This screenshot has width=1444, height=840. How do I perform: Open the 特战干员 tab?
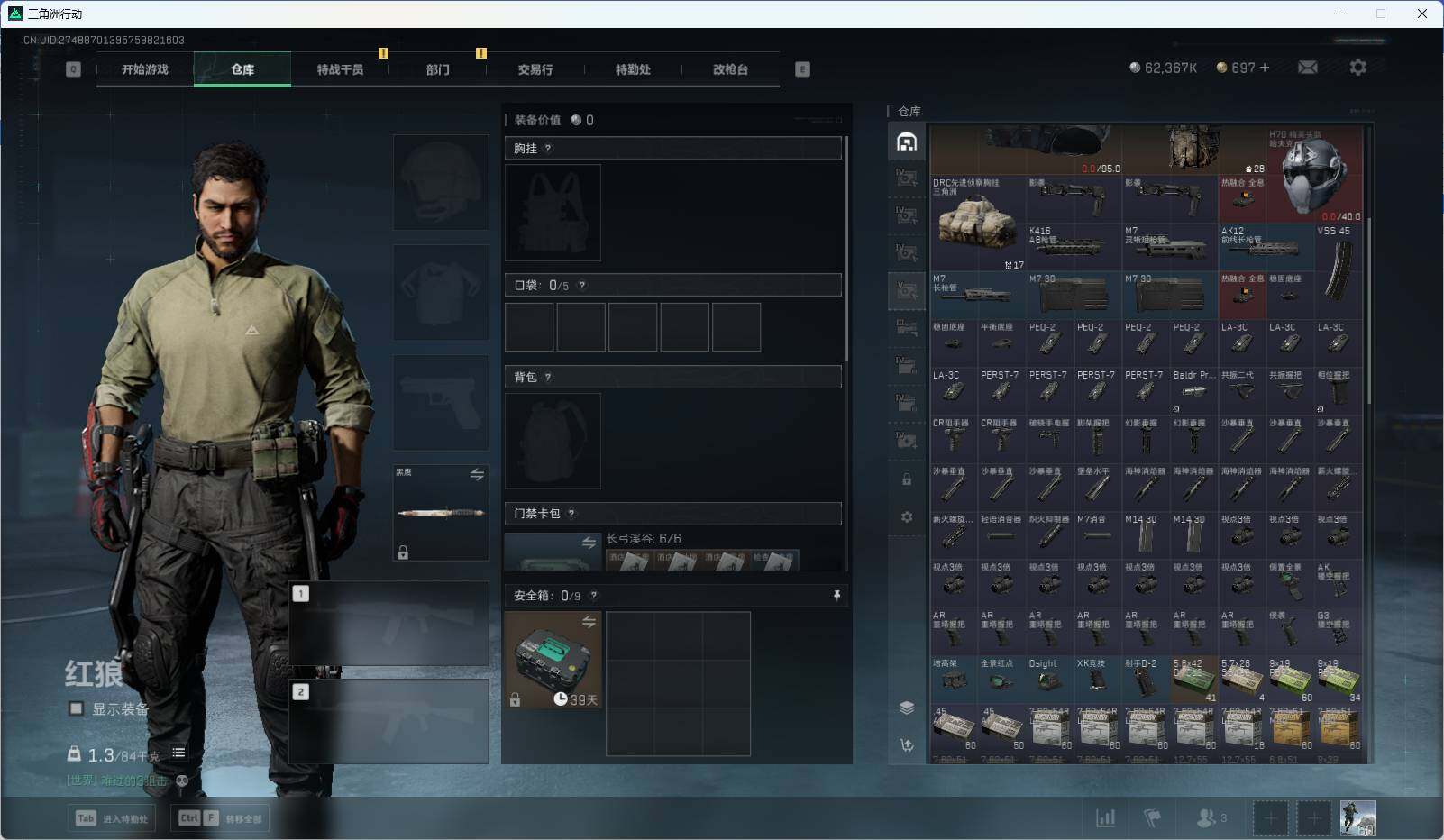[x=340, y=69]
